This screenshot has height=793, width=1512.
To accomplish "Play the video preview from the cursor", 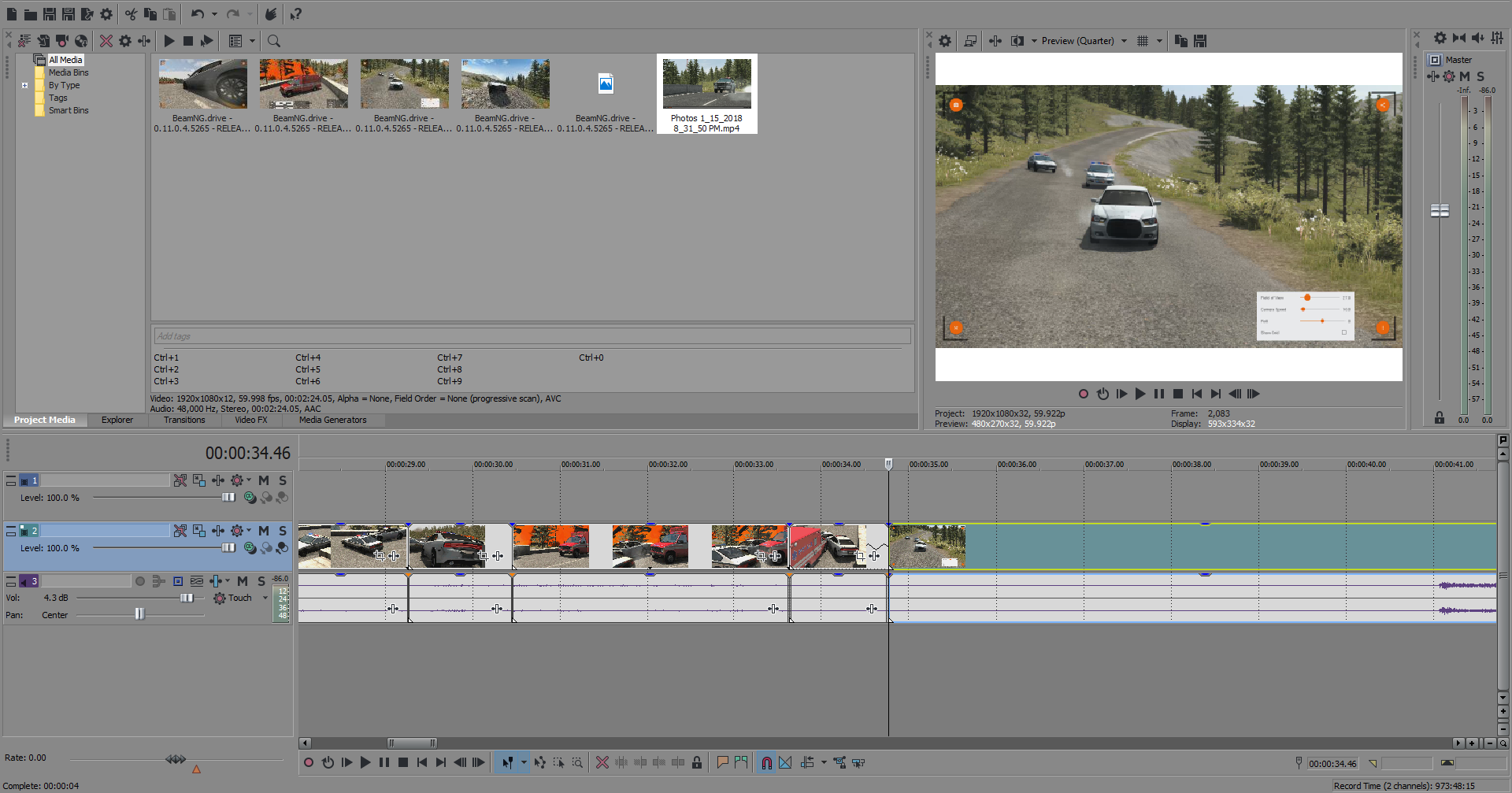I will [x=1140, y=394].
